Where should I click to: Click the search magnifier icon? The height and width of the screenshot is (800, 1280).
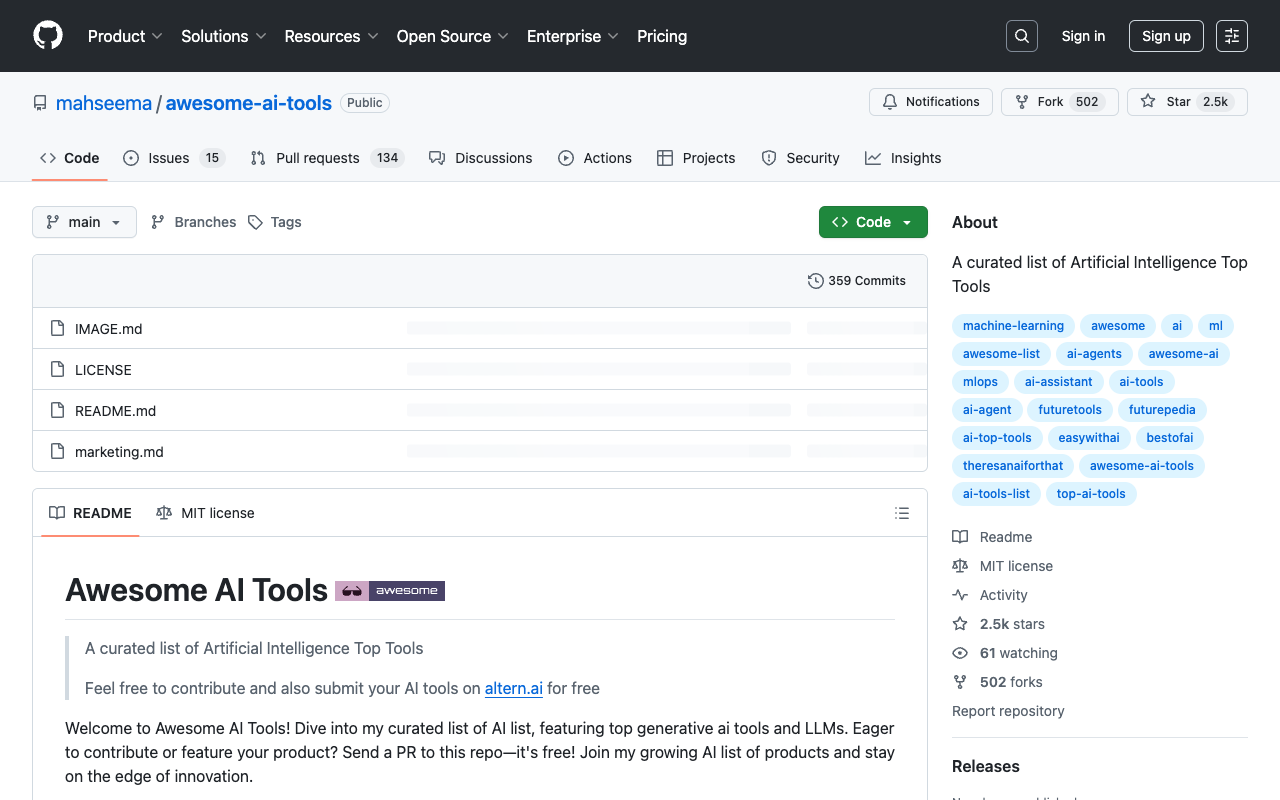point(1022,36)
